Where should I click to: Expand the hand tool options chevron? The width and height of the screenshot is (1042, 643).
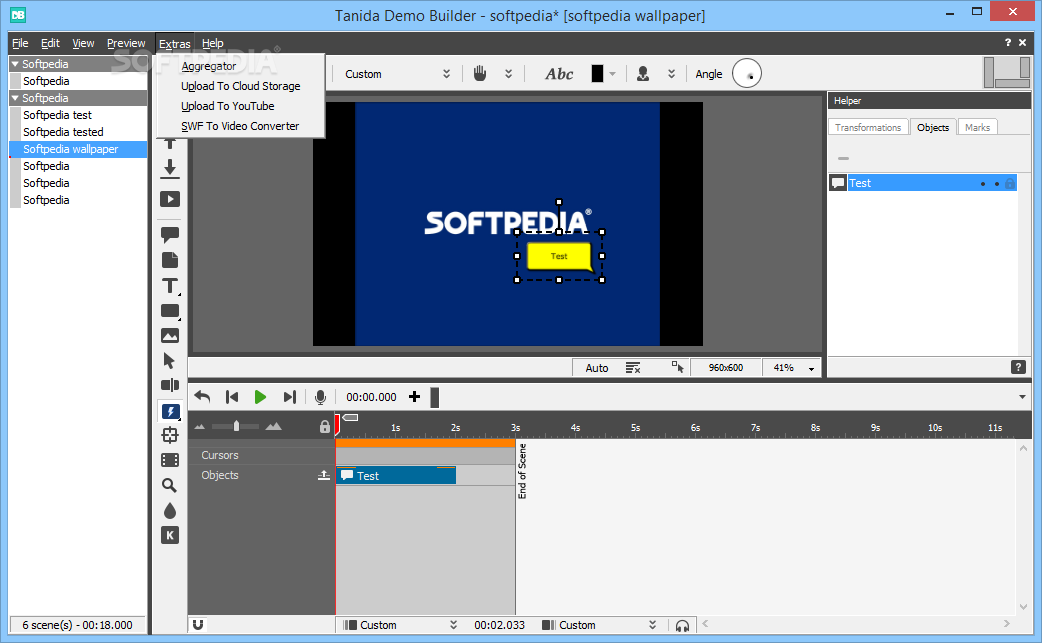(x=508, y=74)
